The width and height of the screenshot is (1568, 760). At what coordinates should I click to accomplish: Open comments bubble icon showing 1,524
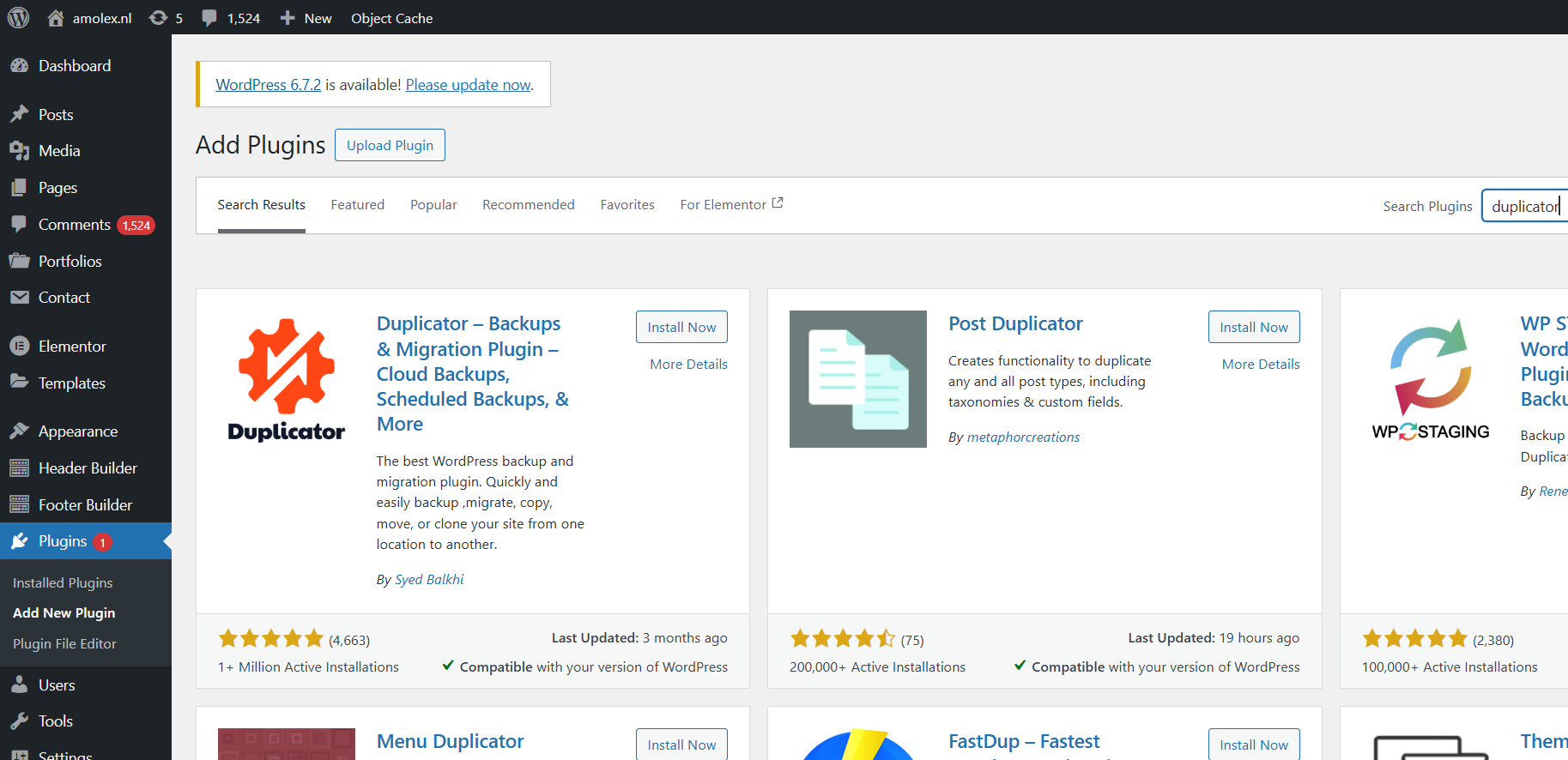209,18
